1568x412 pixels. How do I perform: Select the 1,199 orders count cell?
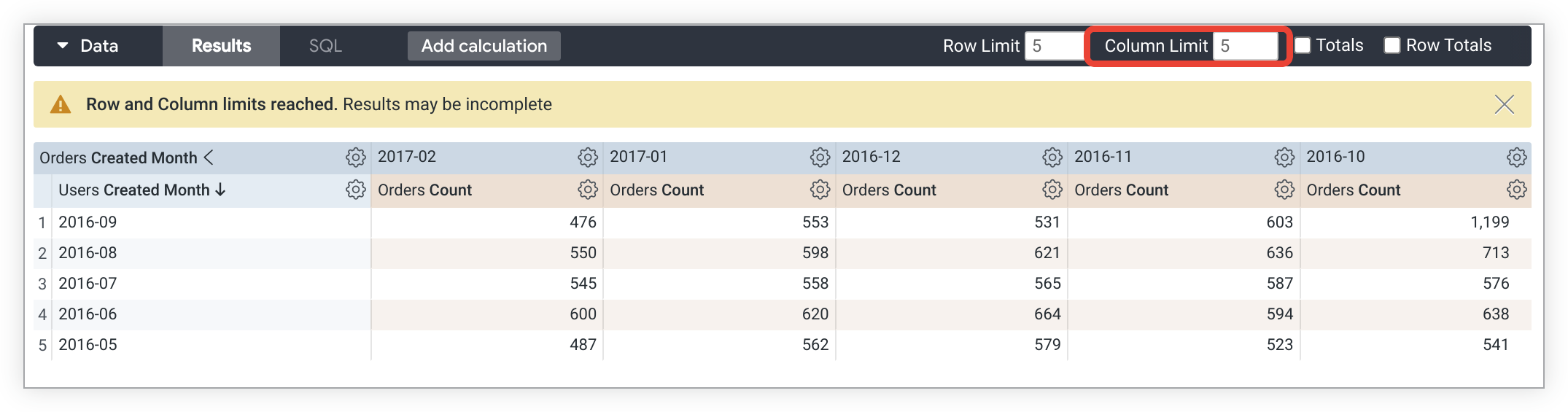coord(1489,222)
